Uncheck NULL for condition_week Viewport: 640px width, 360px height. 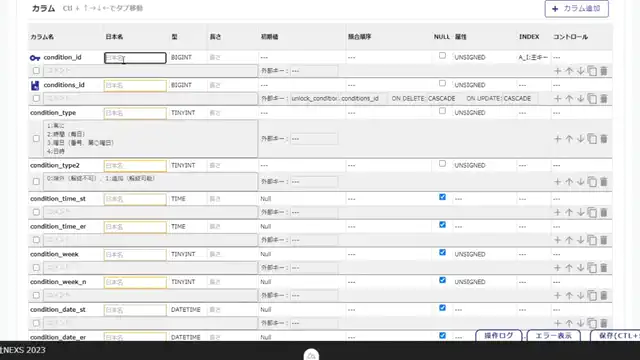pyautogui.click(x=442, y=253)
